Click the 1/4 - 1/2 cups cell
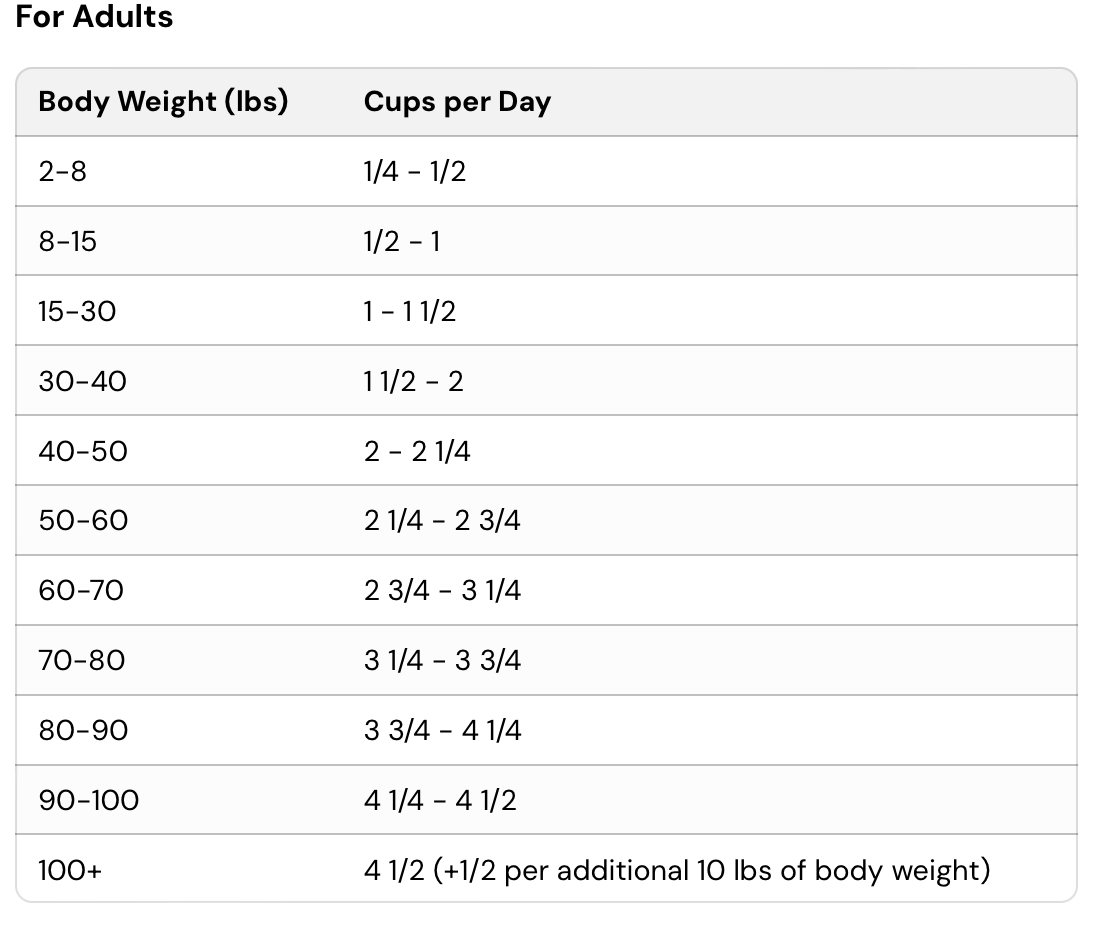The width and height of the screenshot is (1098, 930). [x=415, y=172]
